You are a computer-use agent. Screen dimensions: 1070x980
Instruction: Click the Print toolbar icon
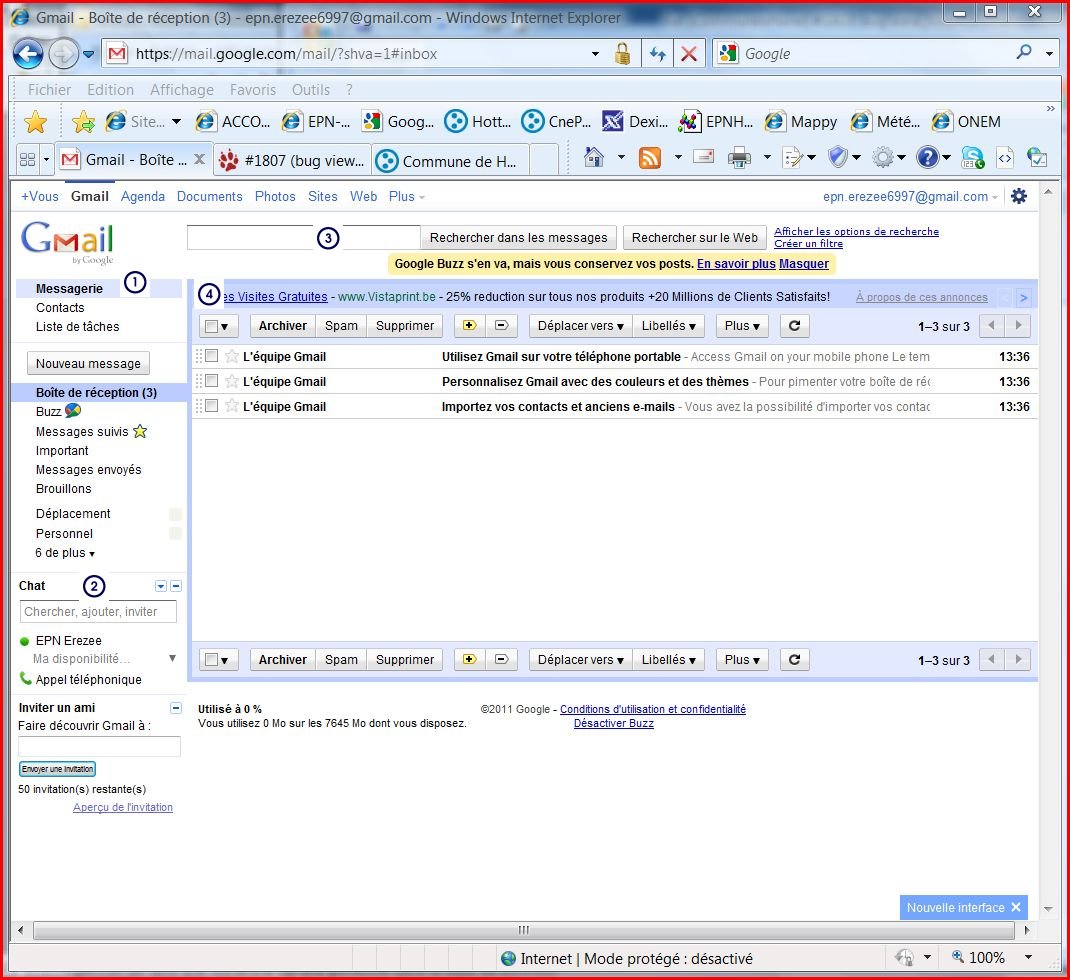pos(739,158)
